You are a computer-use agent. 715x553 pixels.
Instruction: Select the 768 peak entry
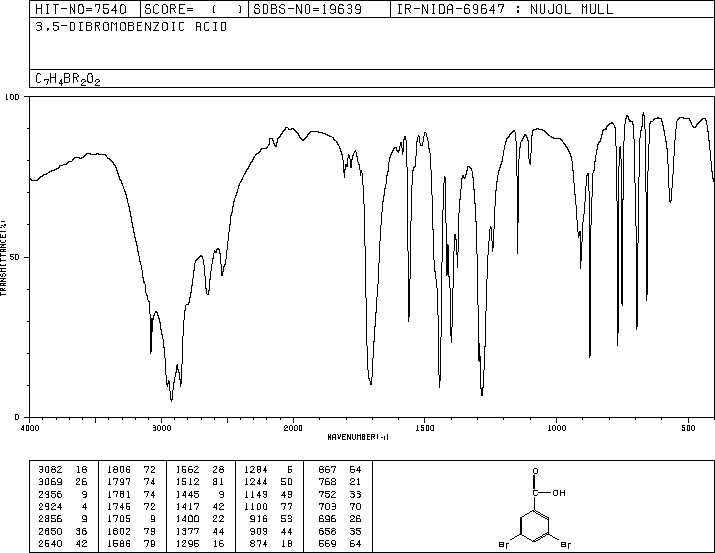tap(339, 482)
